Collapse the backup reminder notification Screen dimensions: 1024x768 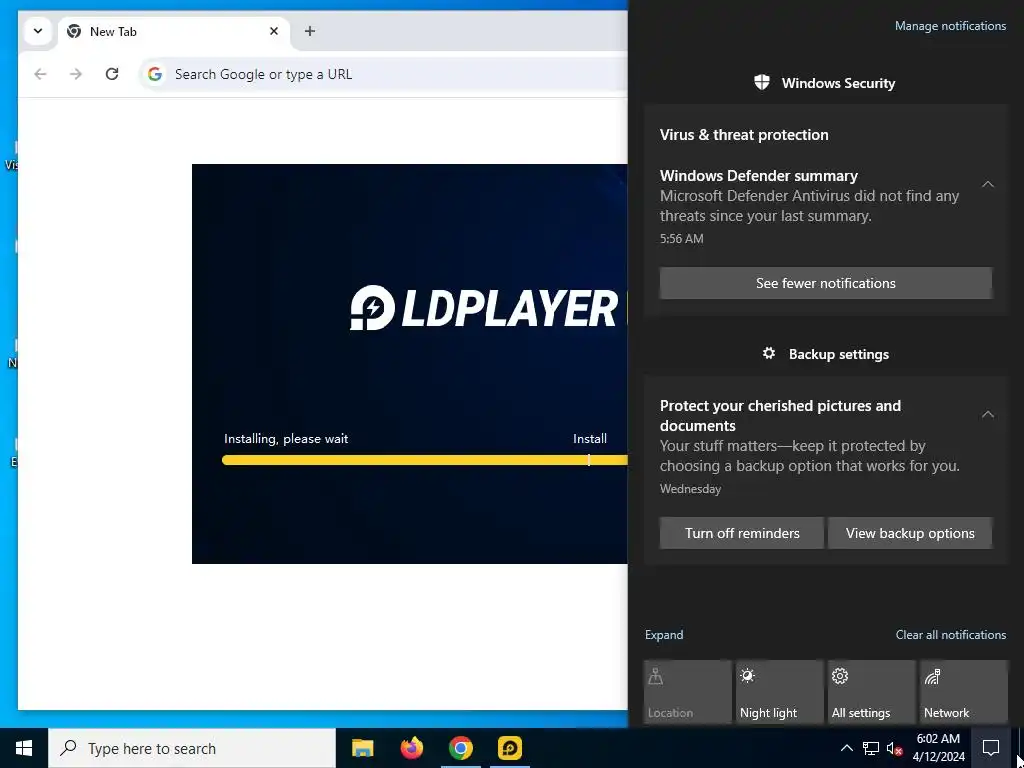[x=987, y=414]
